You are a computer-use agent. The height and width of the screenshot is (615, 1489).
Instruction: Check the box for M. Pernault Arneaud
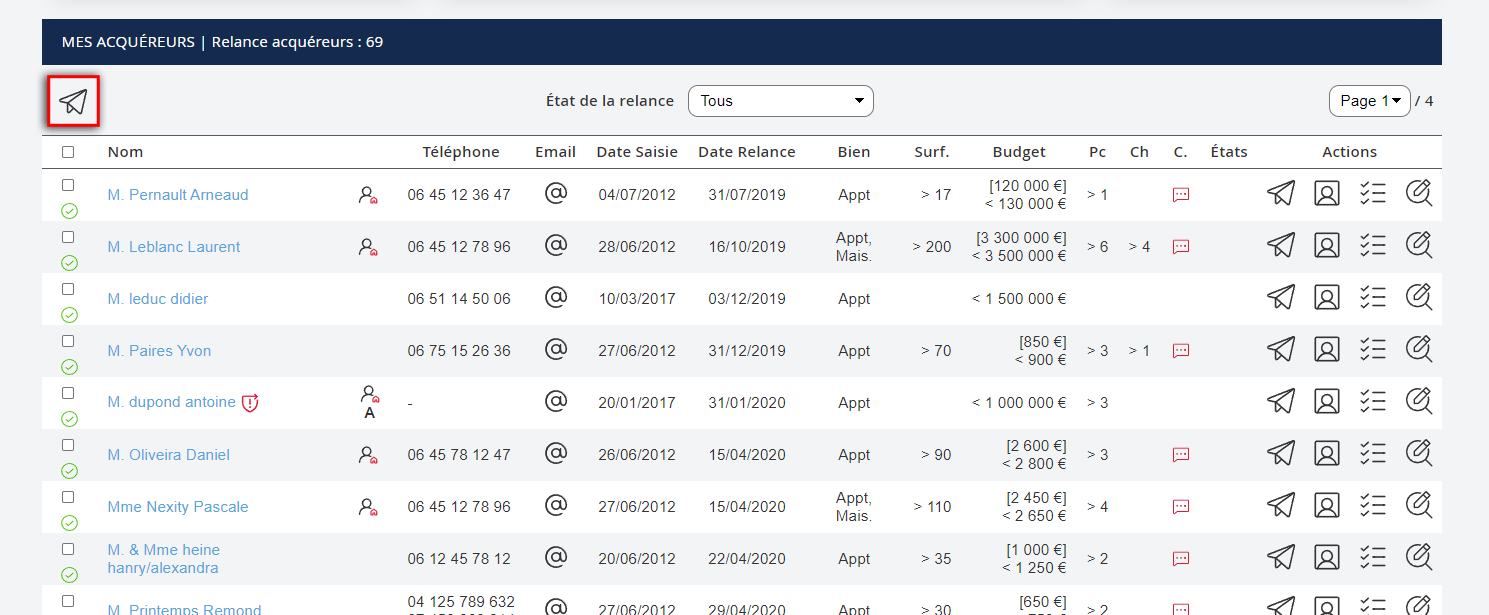tap(68, 185)
